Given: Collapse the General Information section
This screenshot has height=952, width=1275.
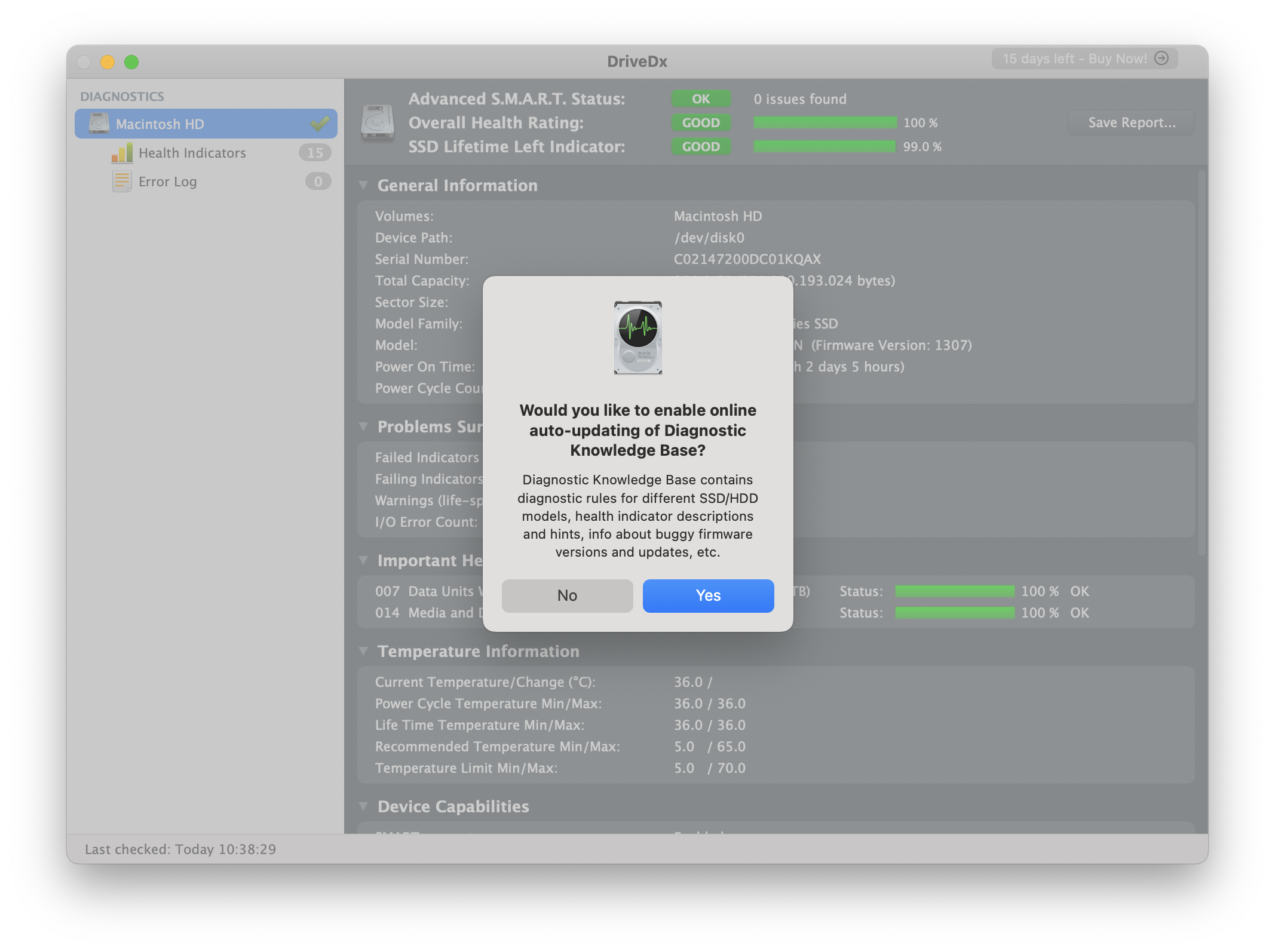Looking at the screenshot, I should [363, 186].
